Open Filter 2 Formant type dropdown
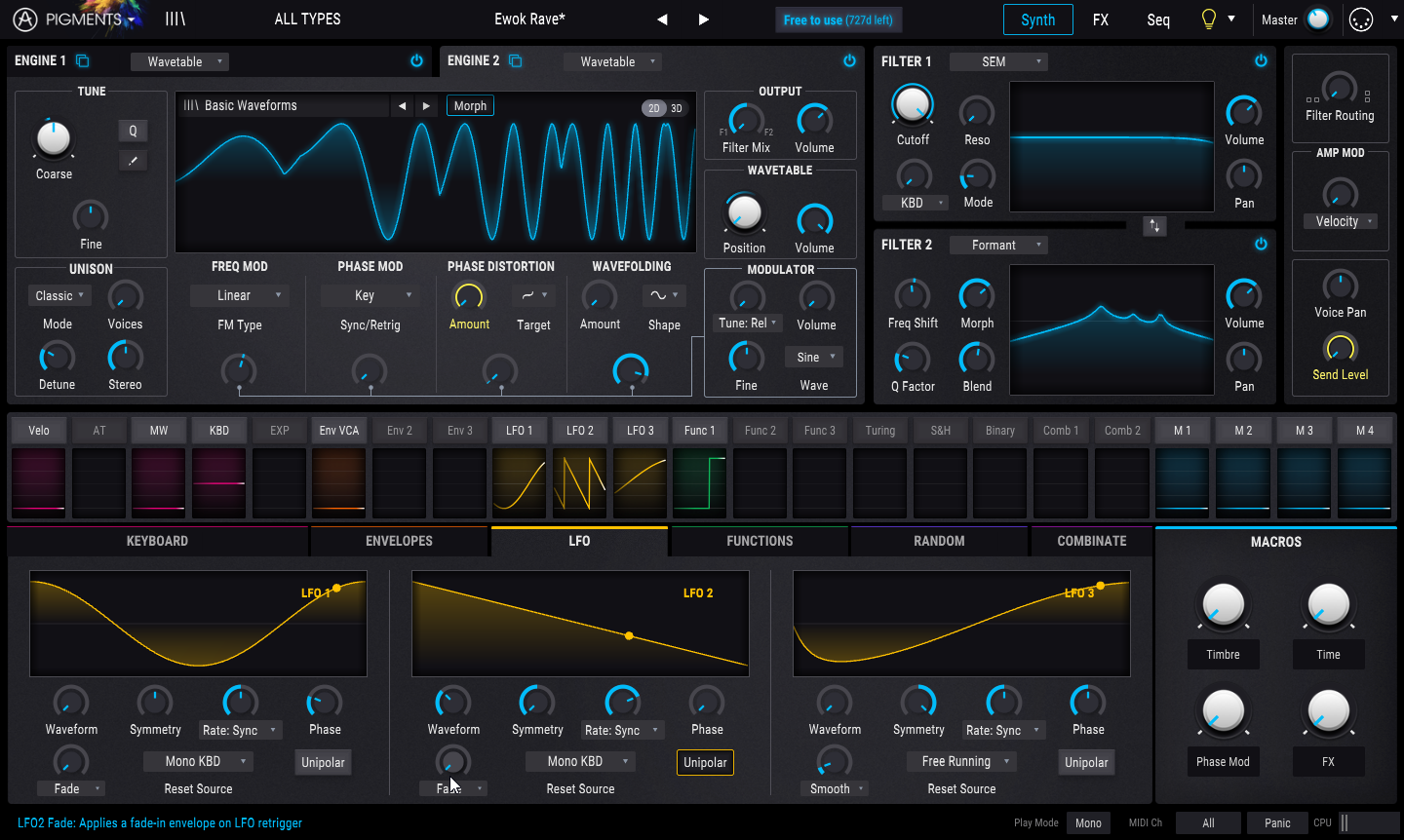The height and width of the screenshot is (840, 1404). [998, 245]
